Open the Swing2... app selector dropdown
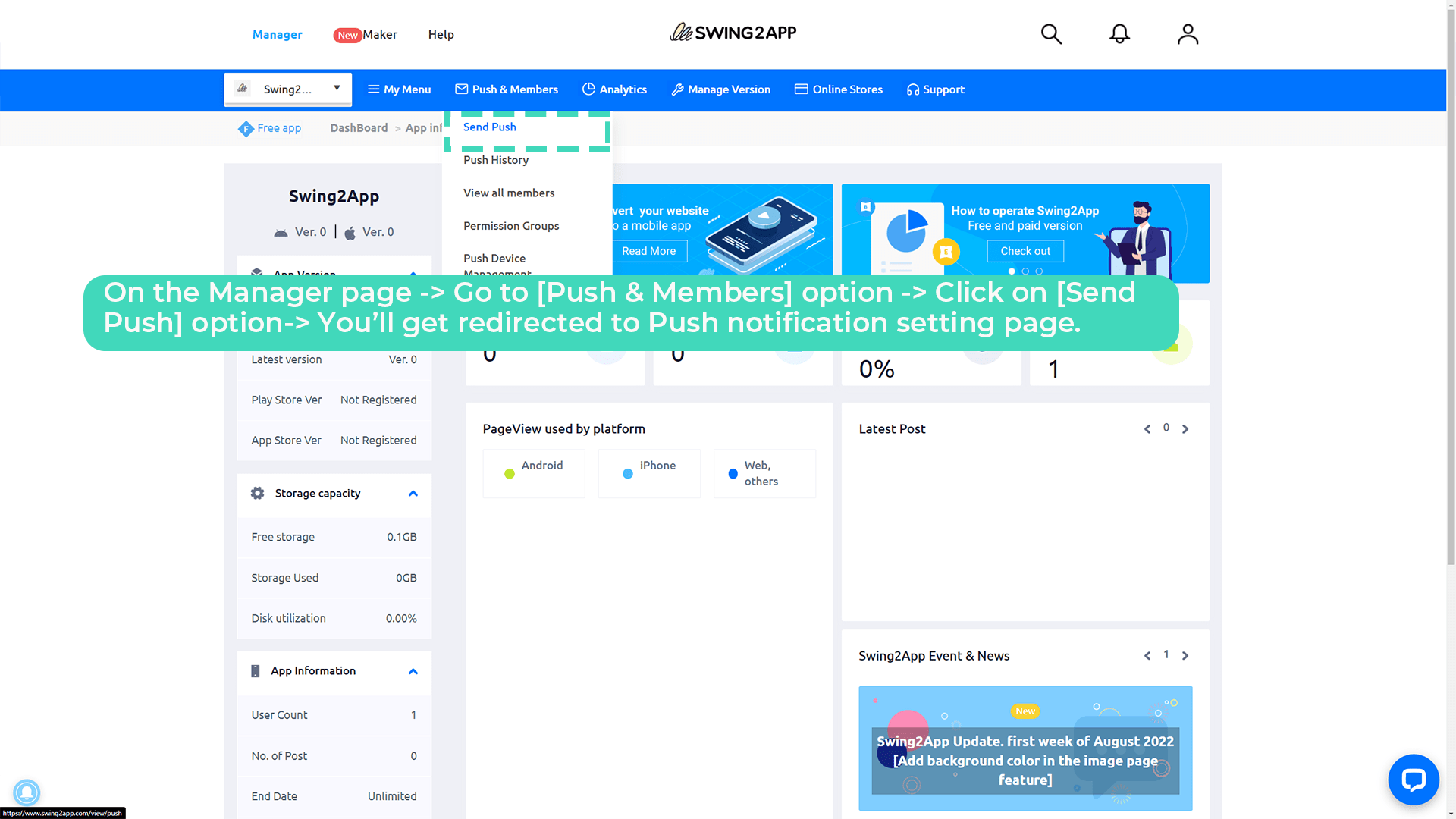Viewport: 1456px width, 819px height. tap(287, 89)
